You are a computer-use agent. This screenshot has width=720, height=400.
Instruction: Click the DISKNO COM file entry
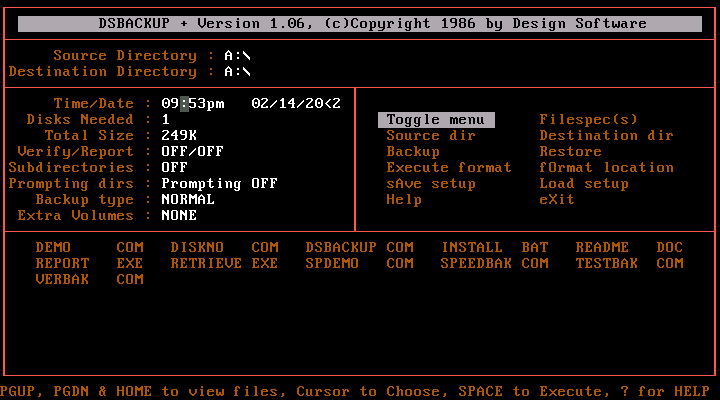click(x=225, y=248)
